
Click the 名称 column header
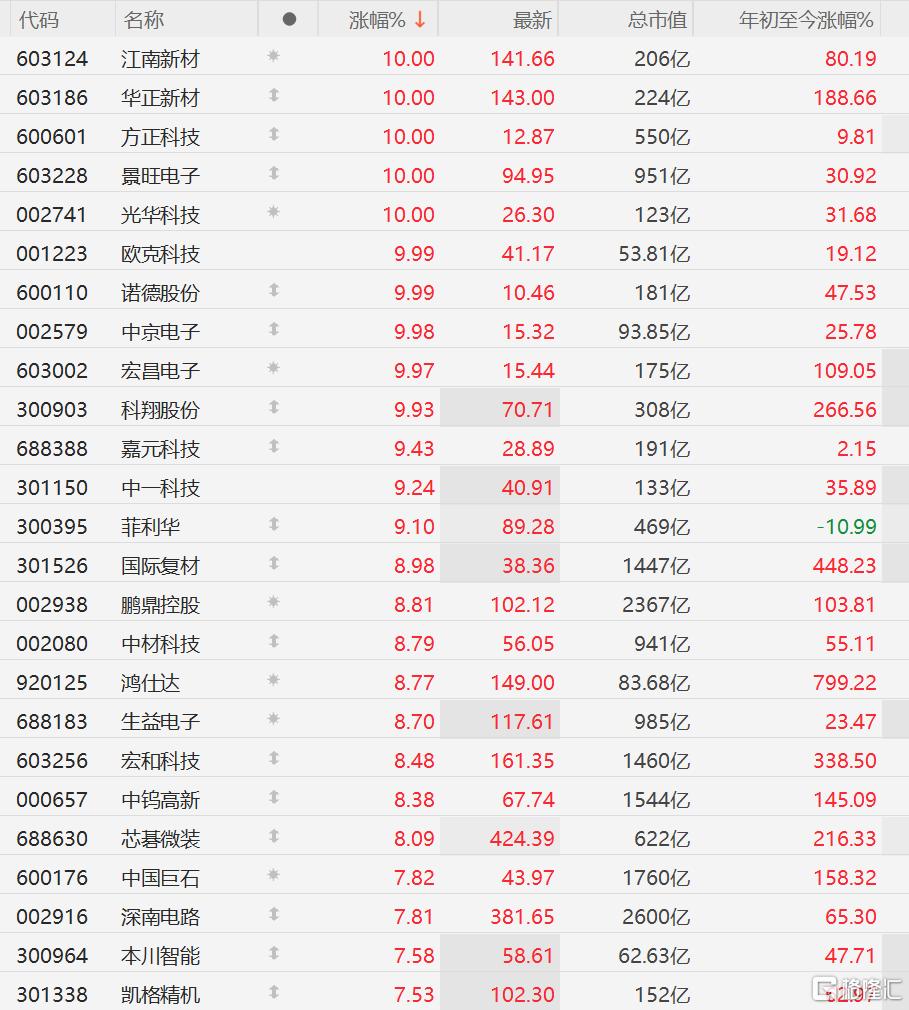[144, 20]
